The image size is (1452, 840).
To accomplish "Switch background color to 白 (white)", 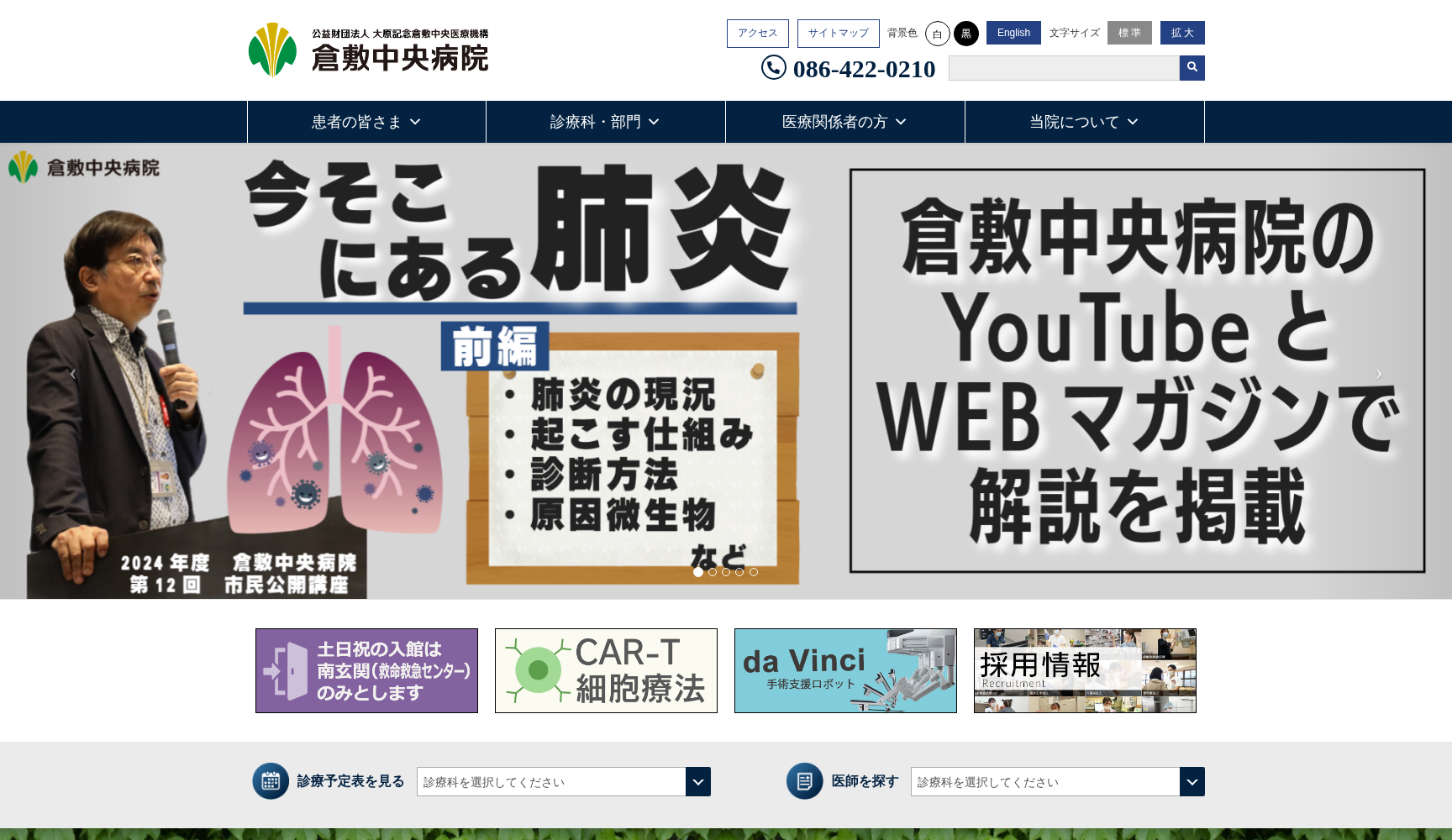I will tap(937, 34).
